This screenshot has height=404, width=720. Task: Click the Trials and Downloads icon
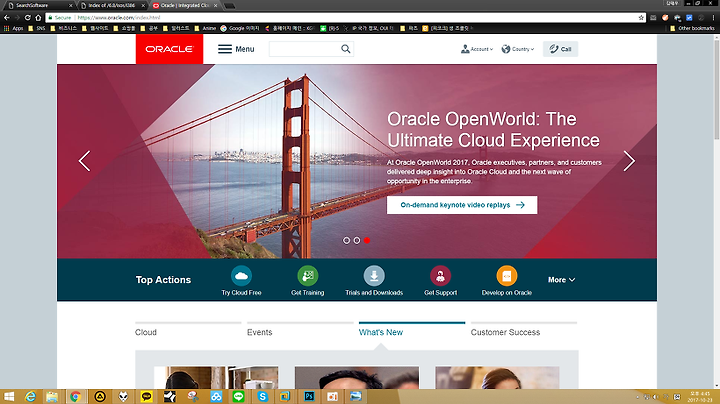[x=374, y=276]
